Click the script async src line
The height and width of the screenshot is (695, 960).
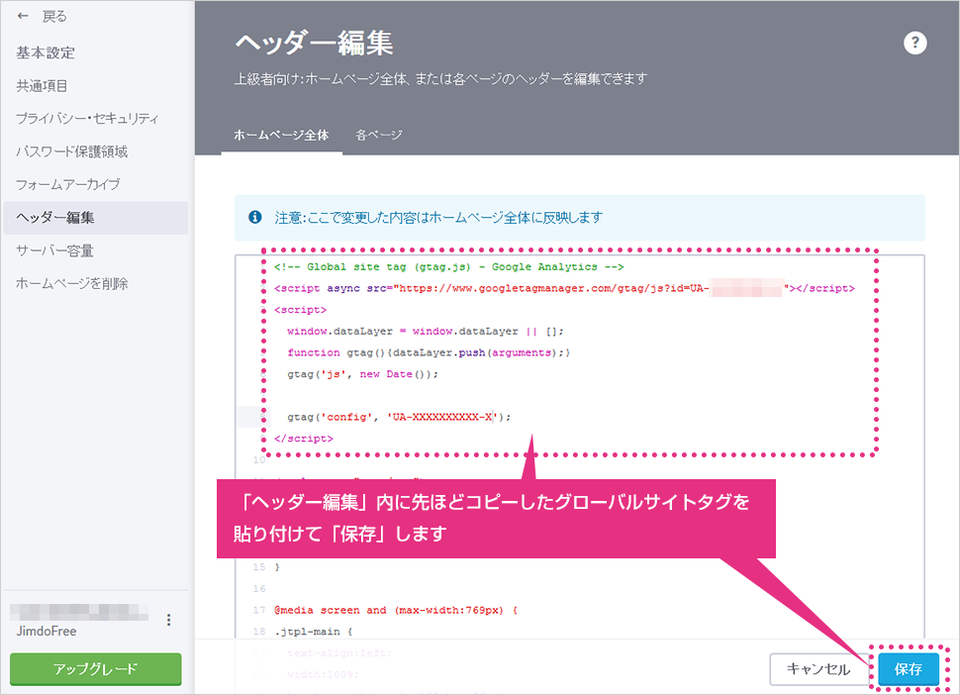click(564, 288)
